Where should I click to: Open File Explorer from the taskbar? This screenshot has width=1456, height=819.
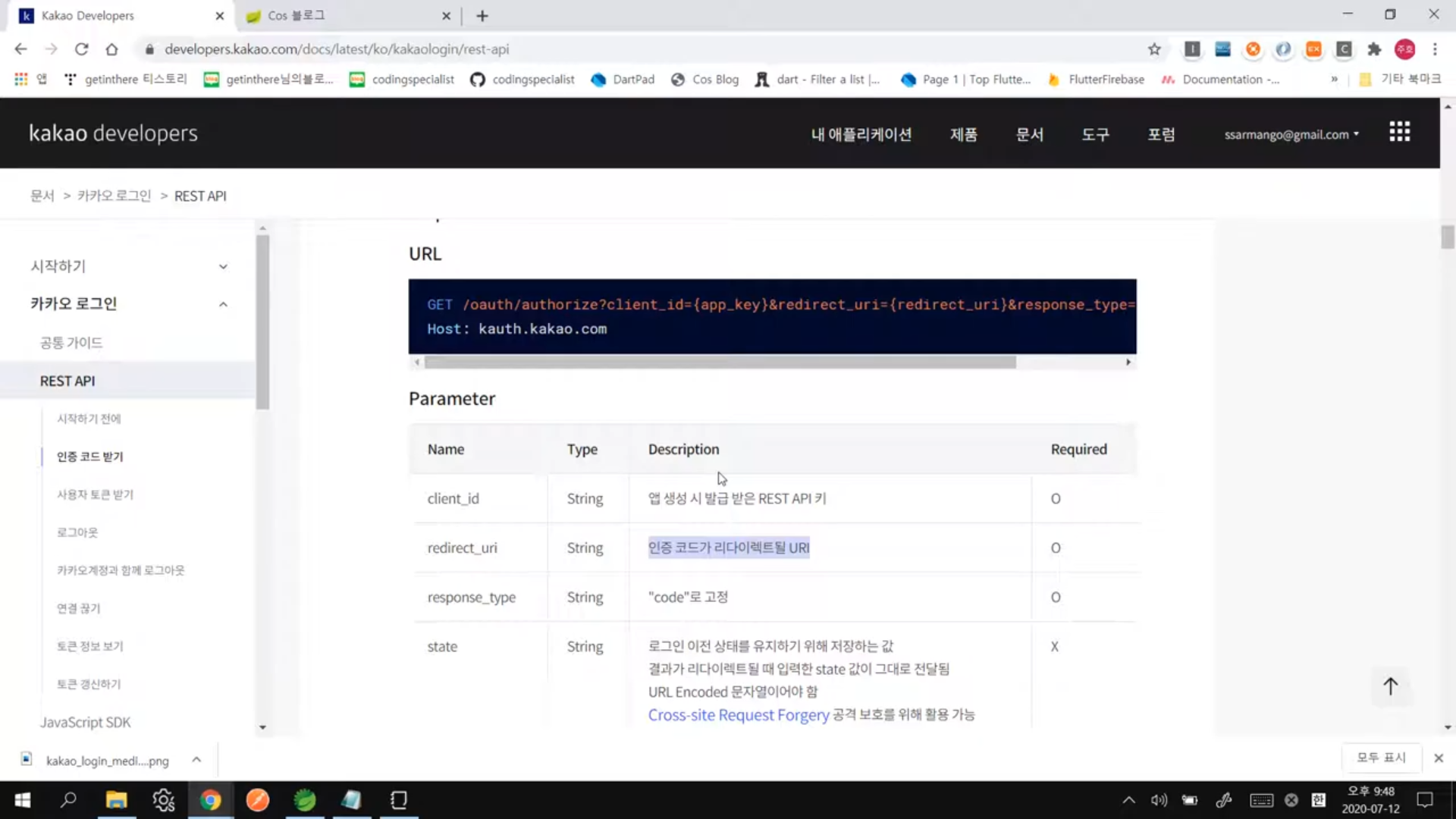(x=116, y=799)
